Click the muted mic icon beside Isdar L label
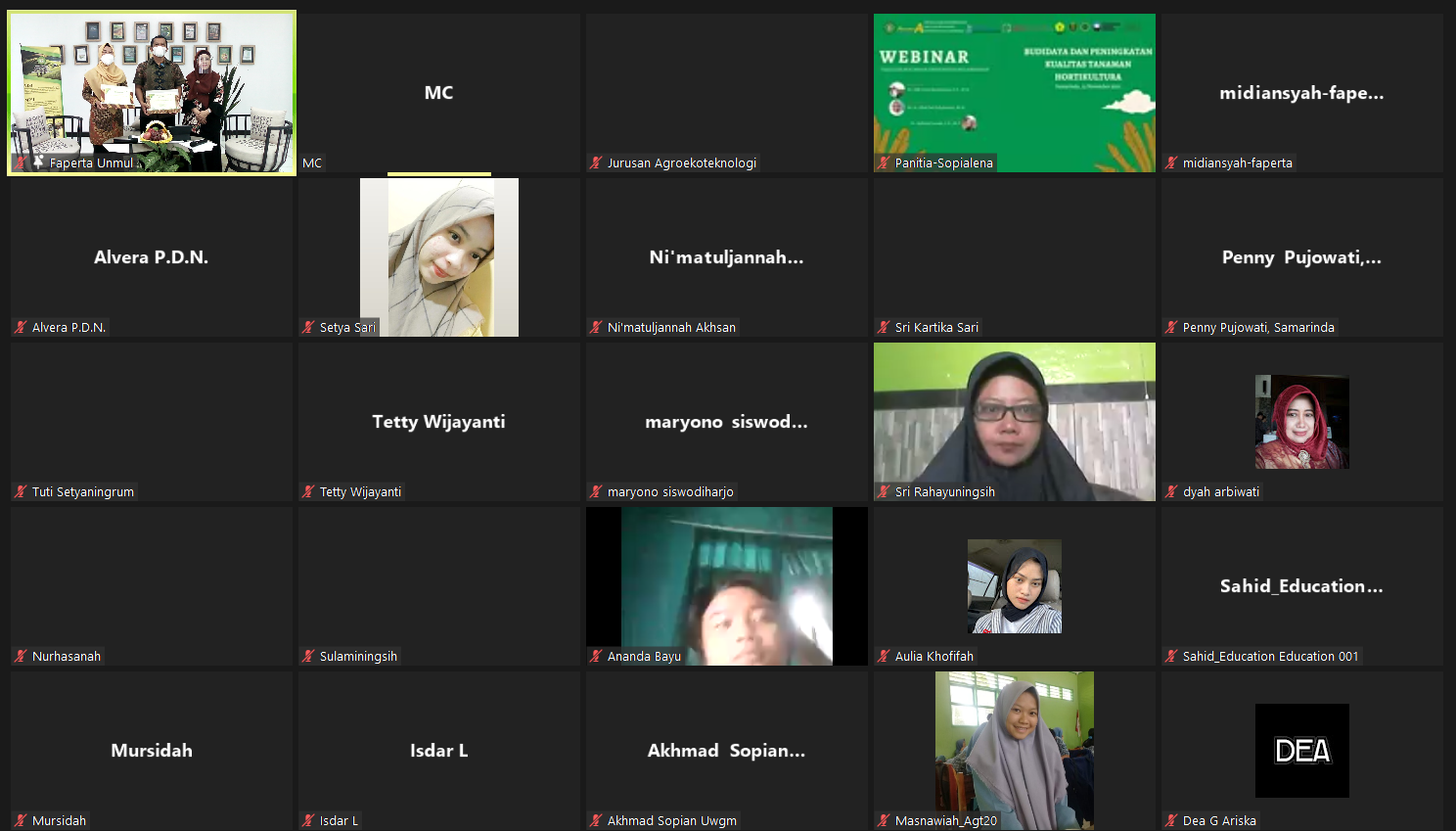The height and width of the screenshot is (831, 1456). coord(308,820)
